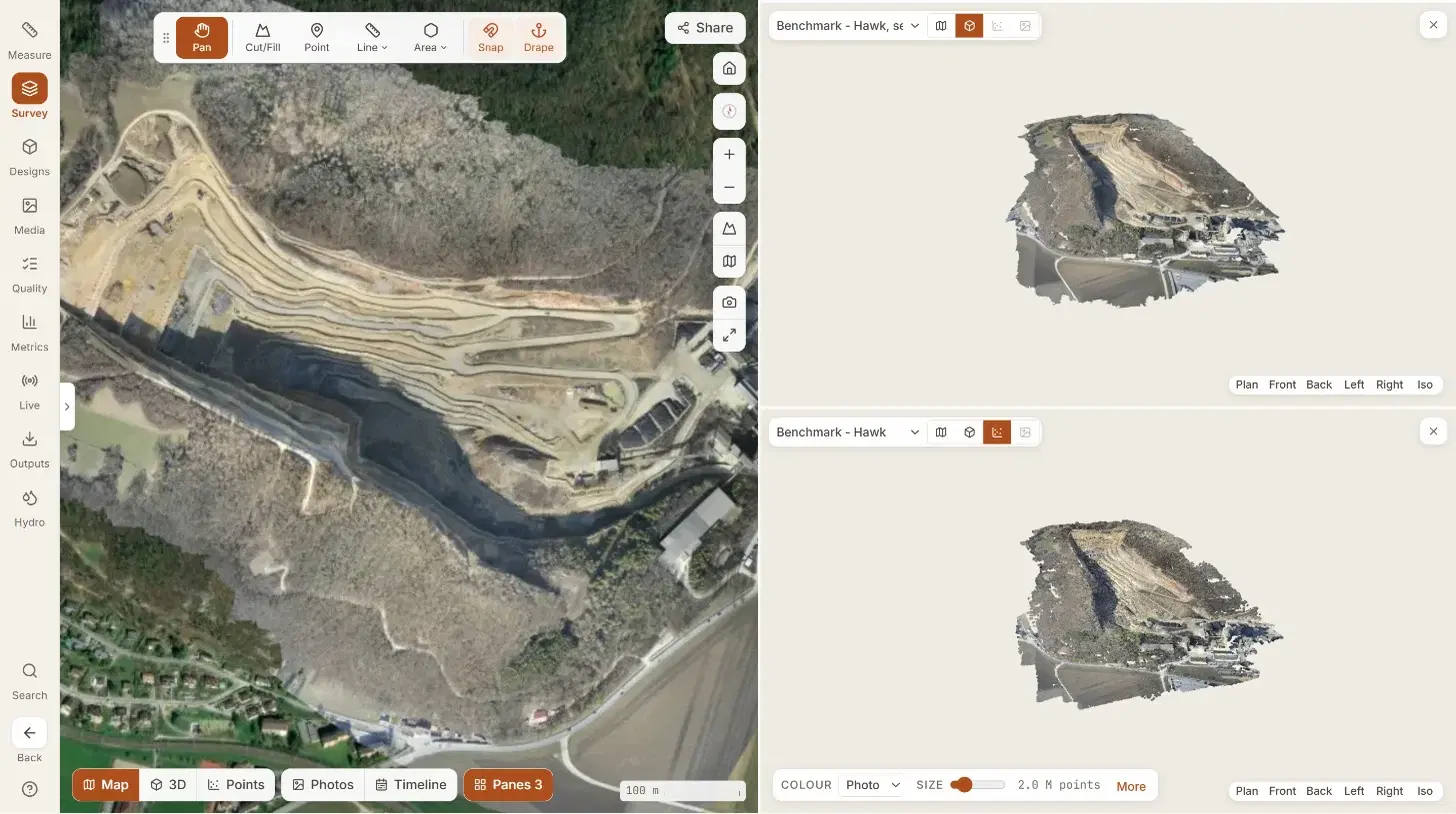Take a map snapshot with camera icon
Image resolution: width=1456 pixels, height=814 pixels.
point(729,302)
